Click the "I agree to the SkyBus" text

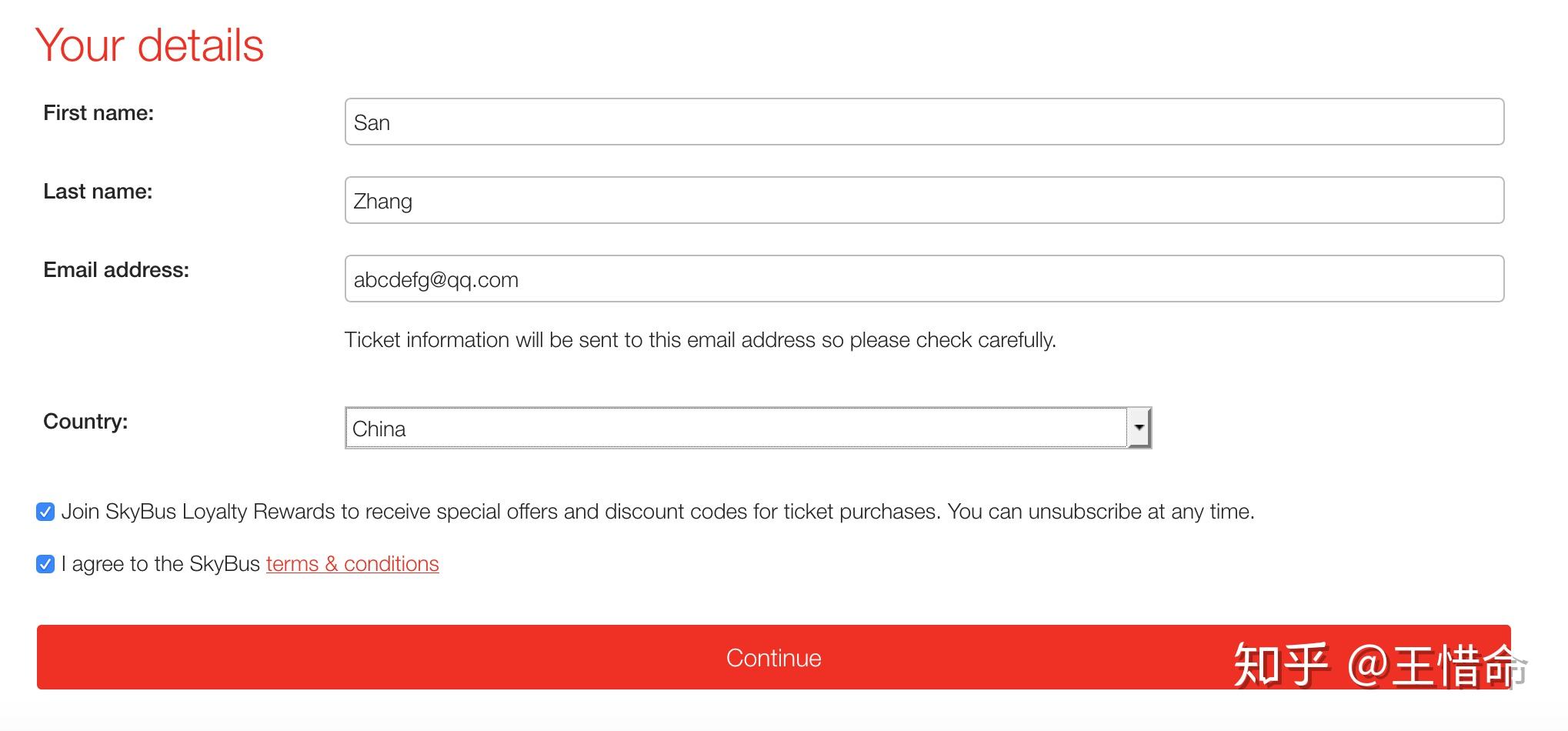tap(161, 564)
